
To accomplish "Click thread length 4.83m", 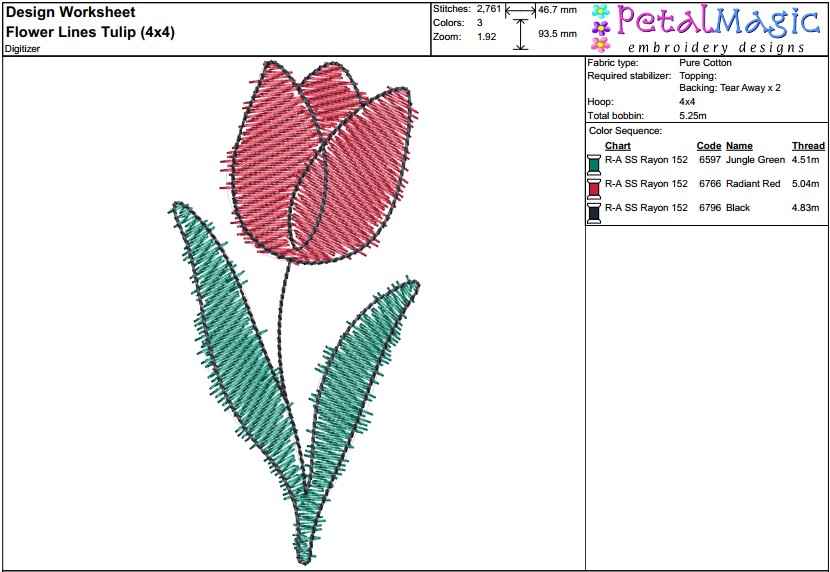I will [806, 208].
